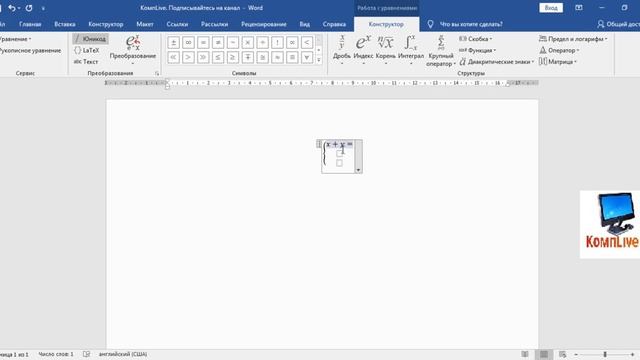Insert the equals sign symbol

point(203,42)
